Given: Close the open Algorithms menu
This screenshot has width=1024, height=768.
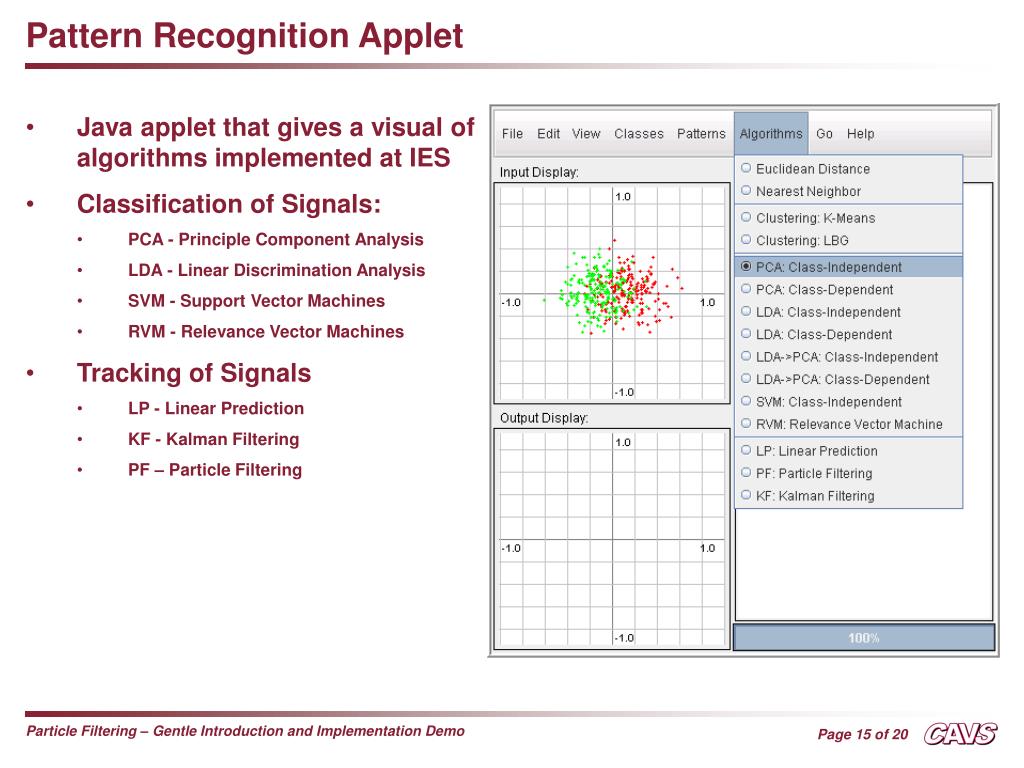Looking at the screenshot, I should tap(771, 134).
